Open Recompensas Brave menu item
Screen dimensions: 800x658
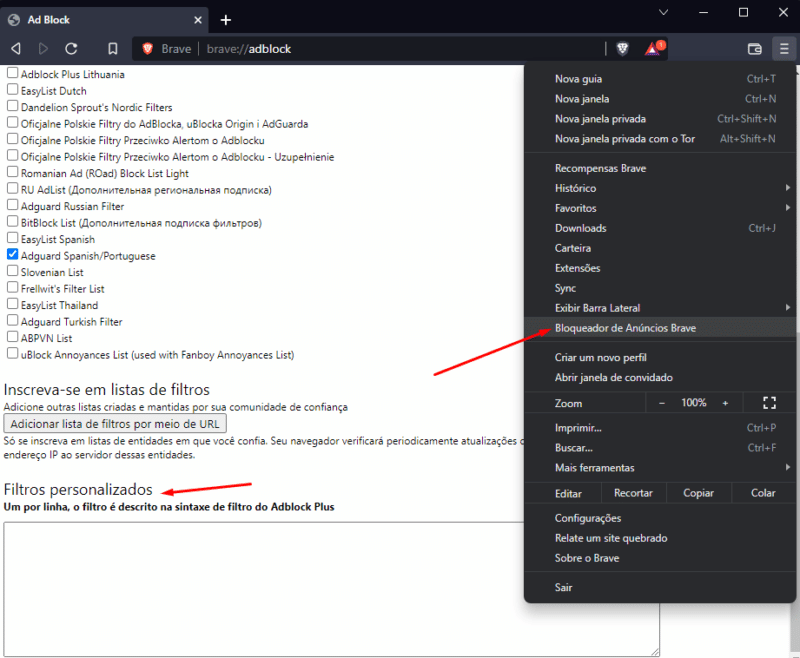(660, 168)
